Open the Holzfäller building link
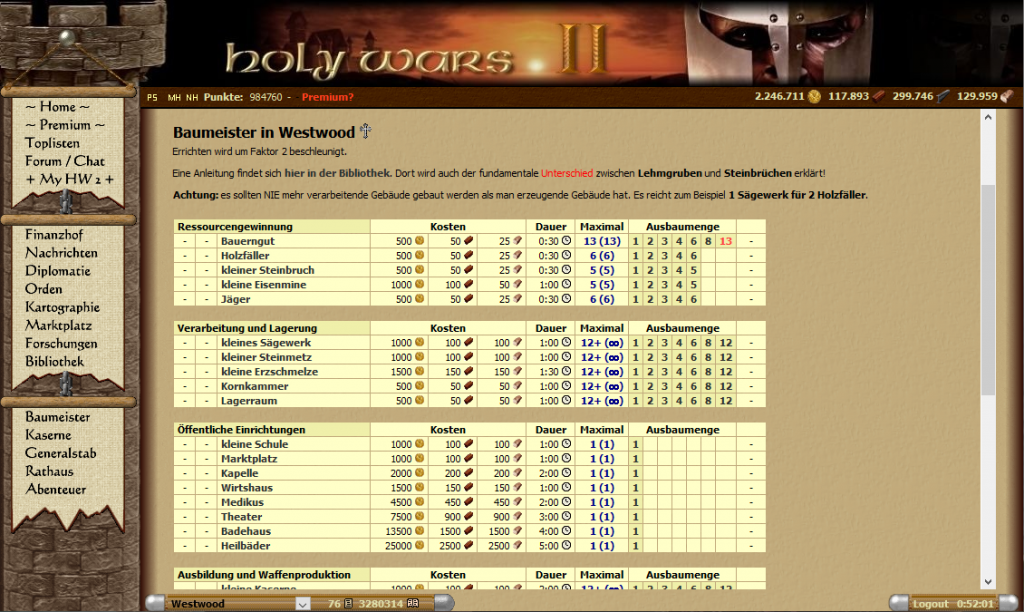 coord(246,256)
